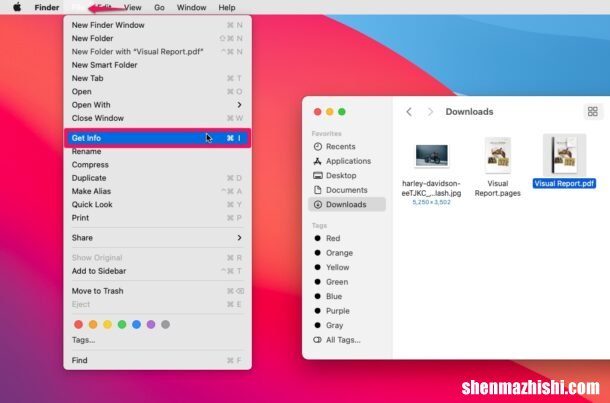Switch view using the grid icon

(592, 112)
